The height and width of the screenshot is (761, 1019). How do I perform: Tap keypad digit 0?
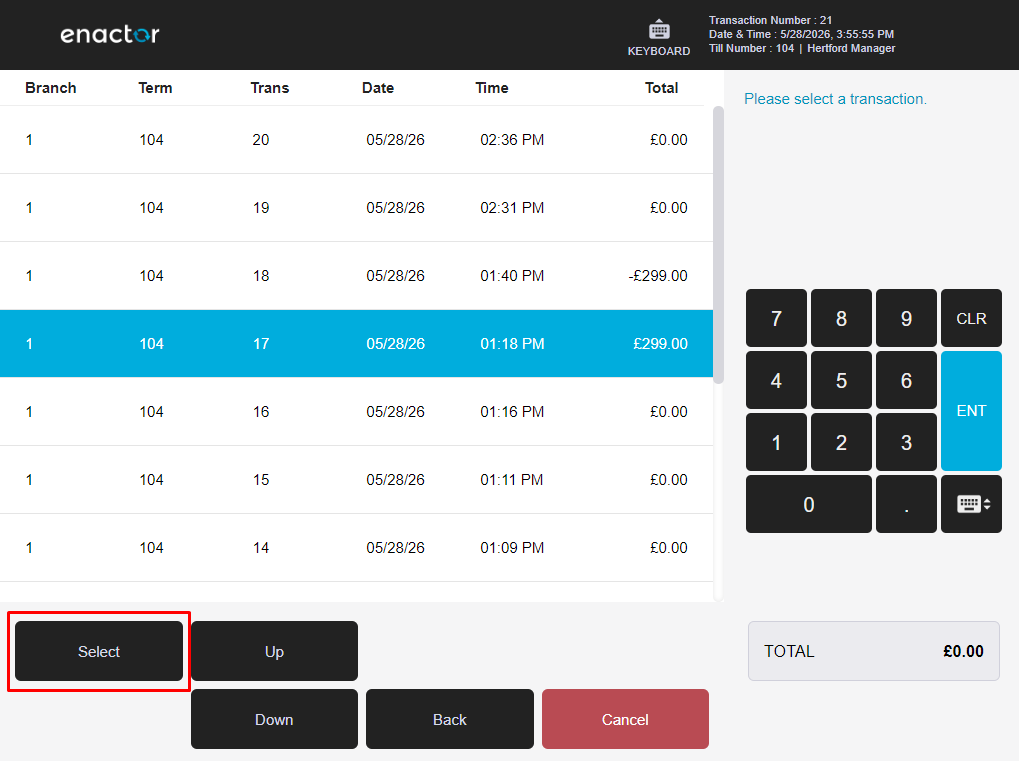pos(808,504)
